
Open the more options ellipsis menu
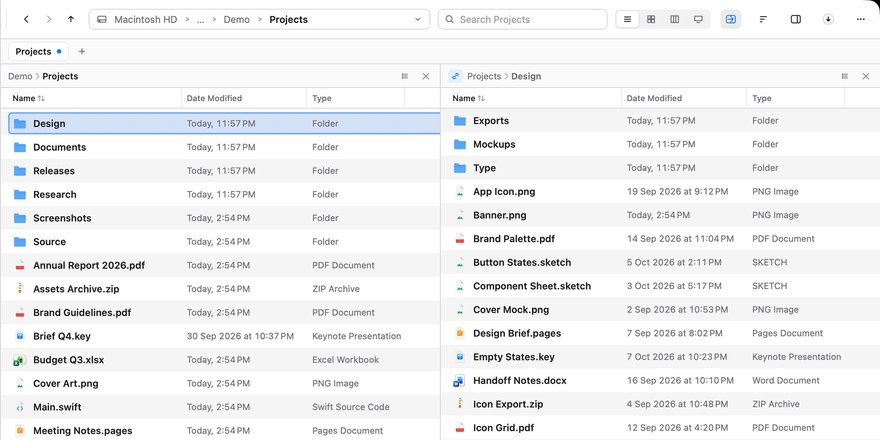click(x=861, y=19)
